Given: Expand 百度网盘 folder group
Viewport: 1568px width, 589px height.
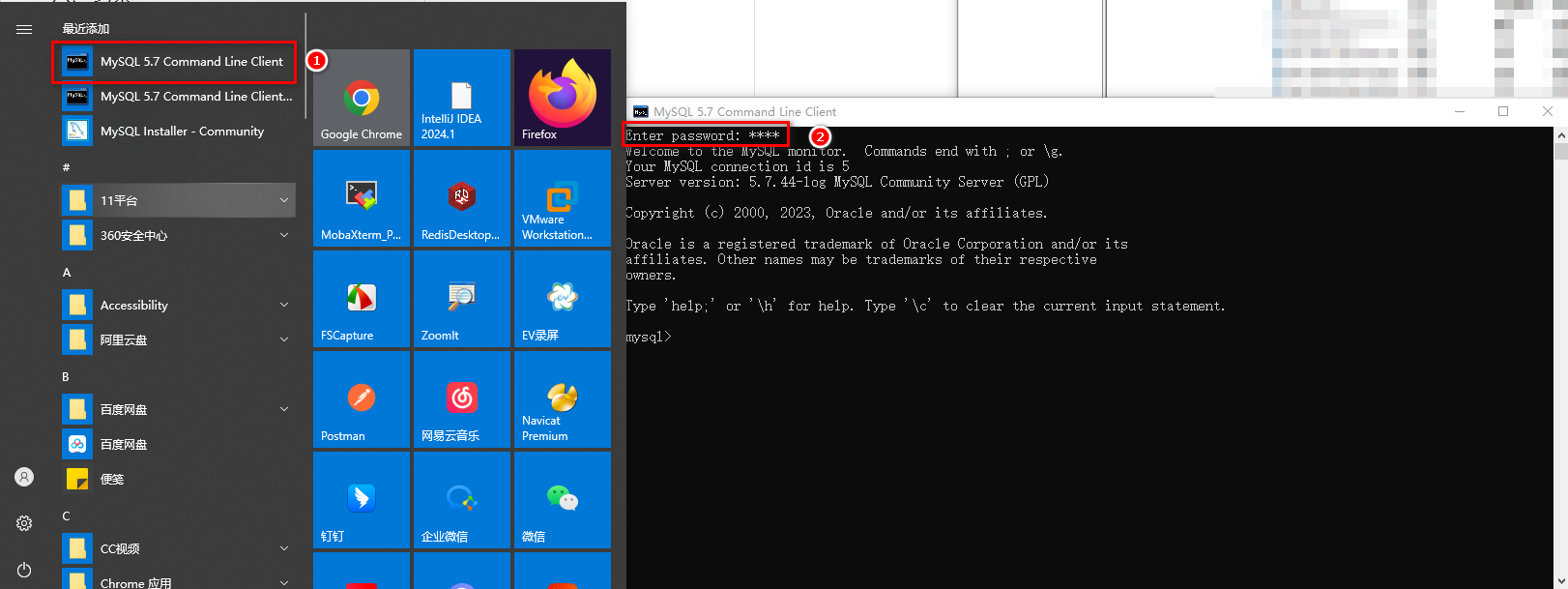Looking at the screenshot, I should click(178, 410).
